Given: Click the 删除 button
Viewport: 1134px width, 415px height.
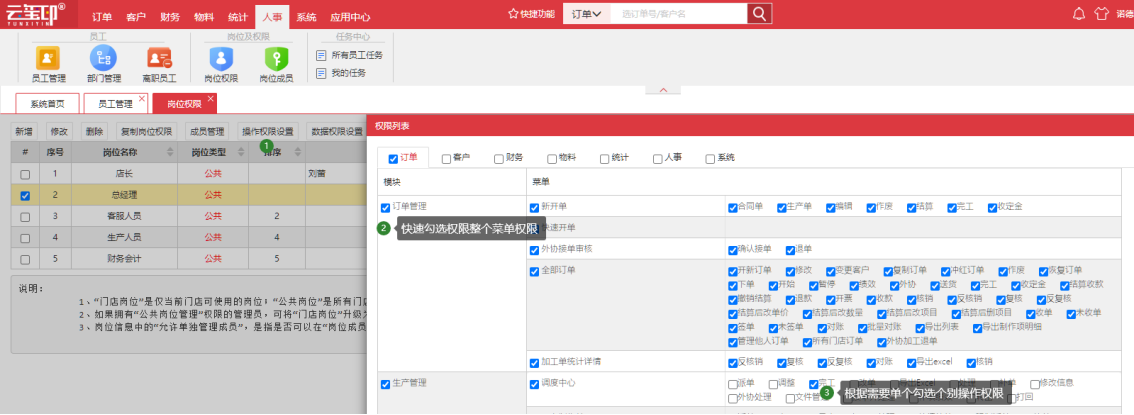Looking at the screenshot, I should [x=94, y=132].
